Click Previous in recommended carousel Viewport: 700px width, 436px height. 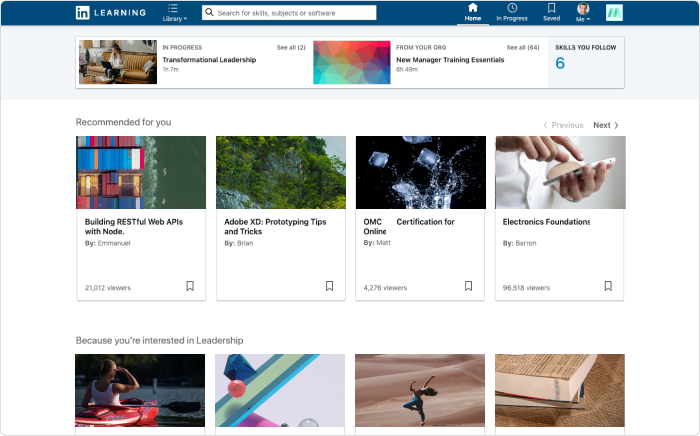[x=564, y=125]
